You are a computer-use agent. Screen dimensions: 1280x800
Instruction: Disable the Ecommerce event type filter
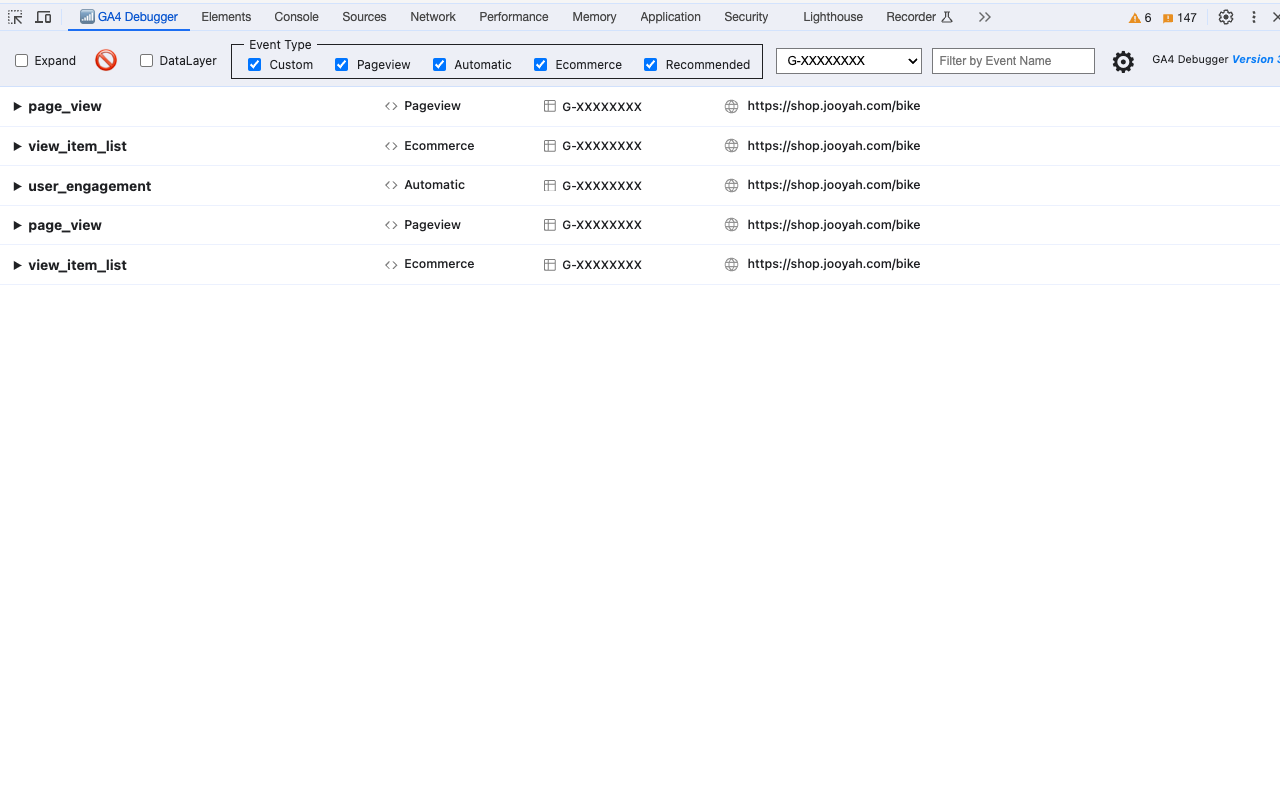click(x=540, y=63)
